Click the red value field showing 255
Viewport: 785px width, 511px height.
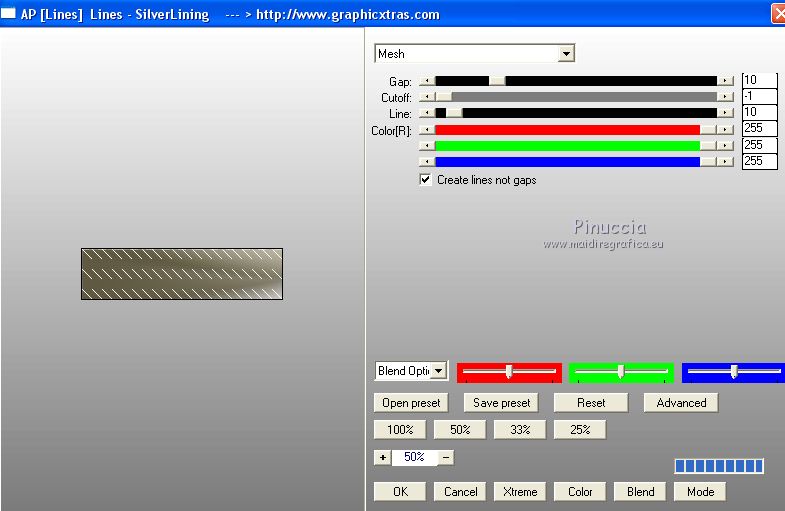pyautogui.click(x=759, y=129)
